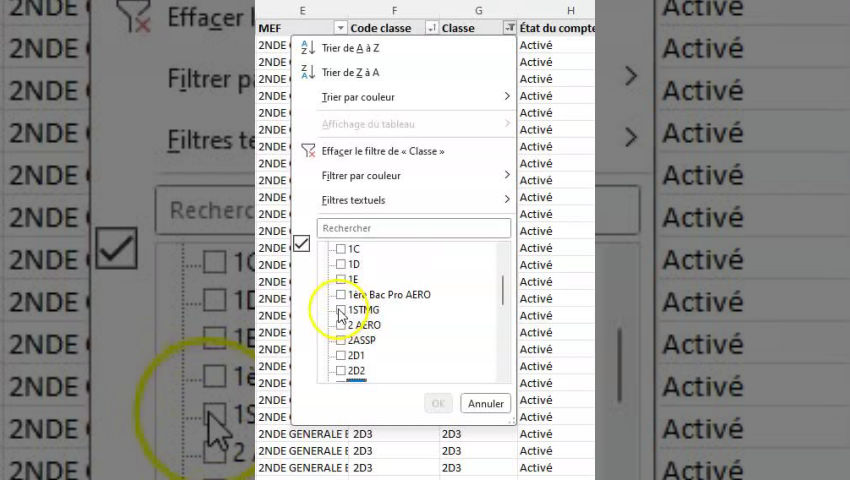Image resolution: width=850 pixels, height=480 pixels.
Task: Click the clear filter funnel icon
Action: (308, 151)
